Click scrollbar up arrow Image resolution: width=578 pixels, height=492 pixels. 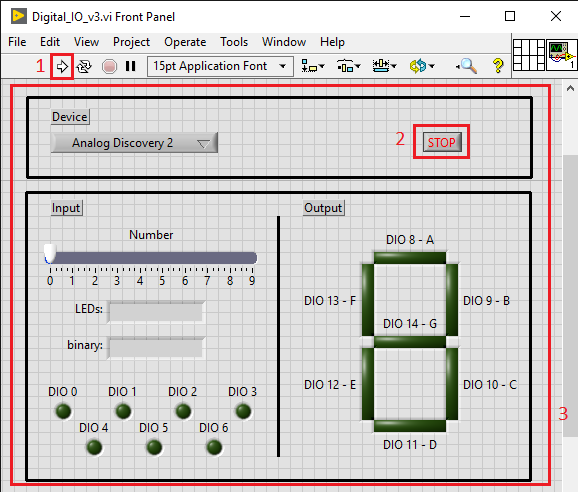(570, 88)
